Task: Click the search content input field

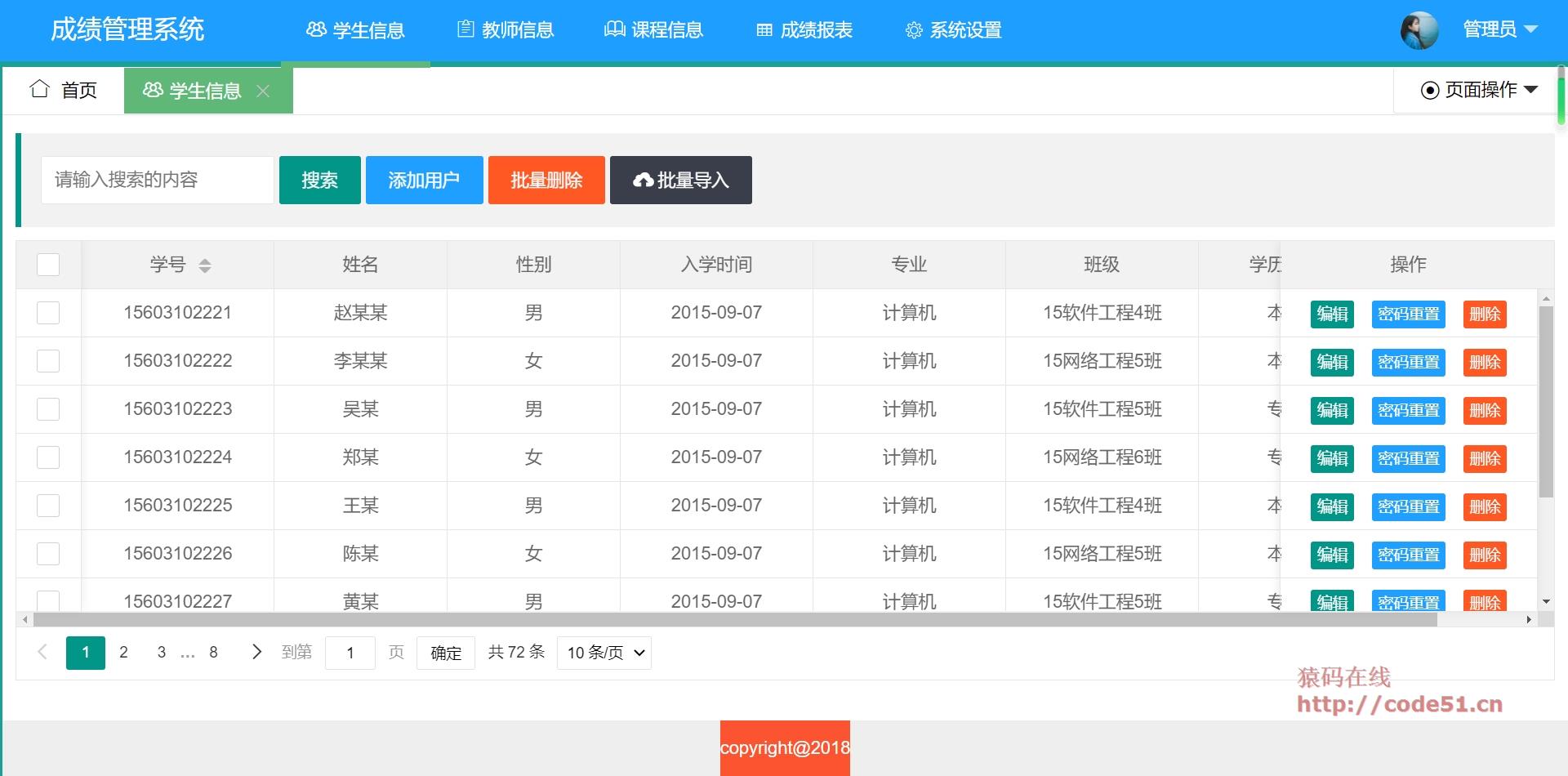Action: click(x=158, y=180)
